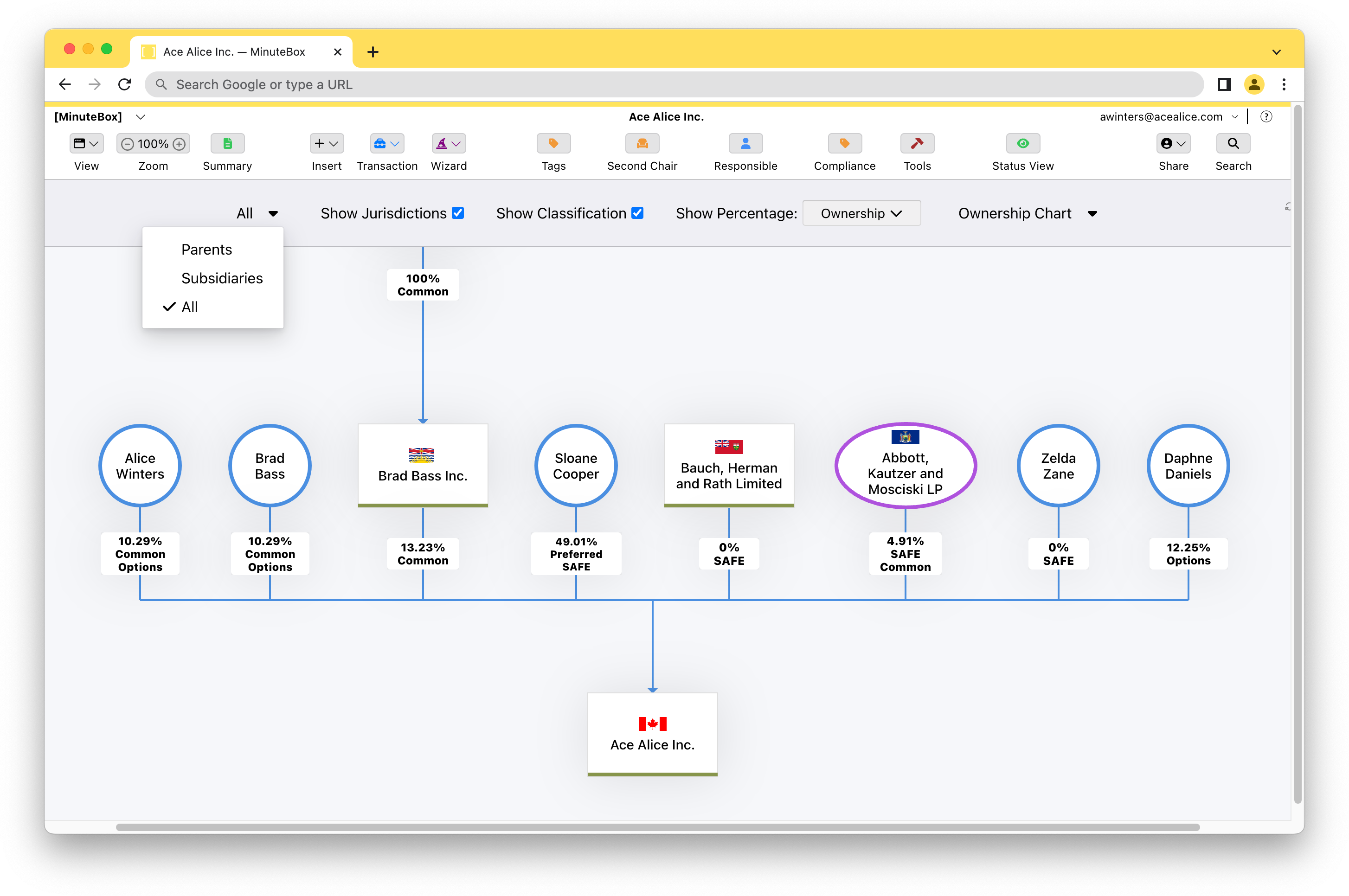This screenshot has width=1349, height=896.
Task: Select the Brad Bass person node
Action: point(269,466)
